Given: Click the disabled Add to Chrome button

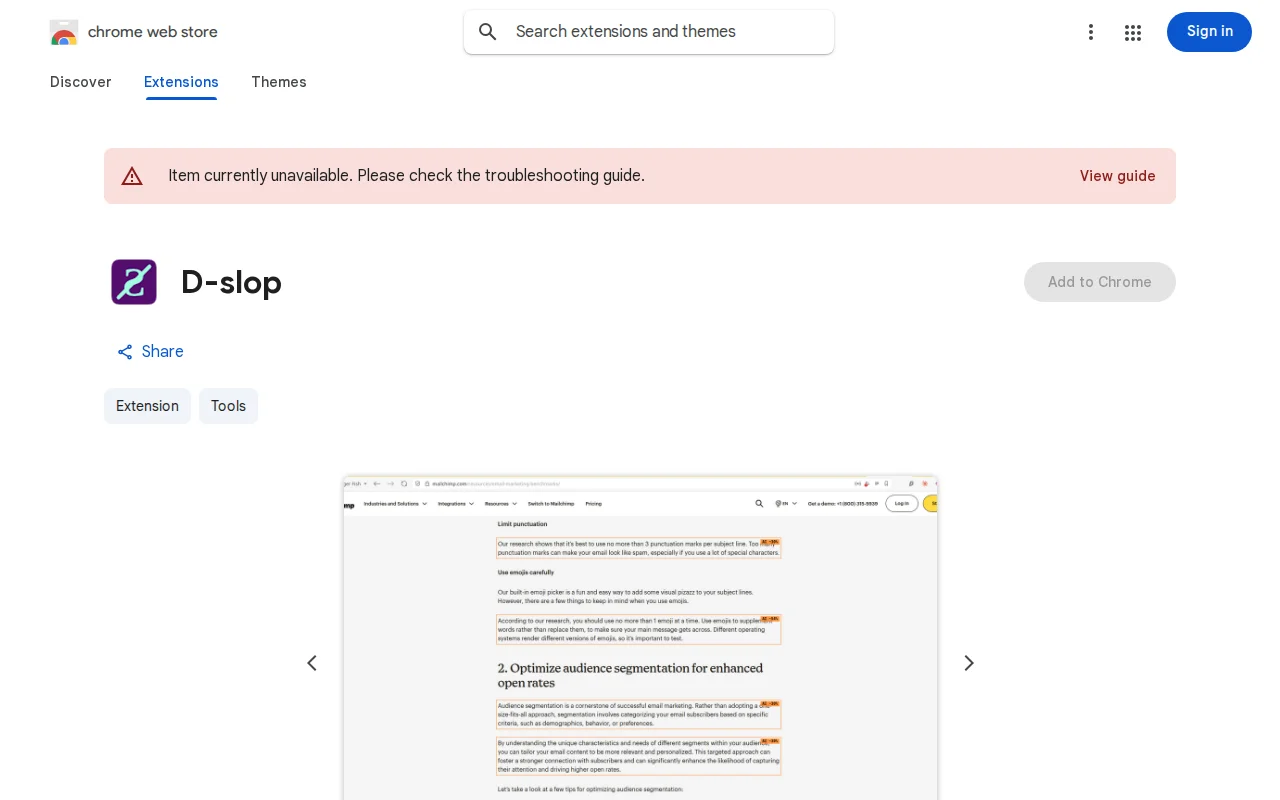Looking at the screenshot, I should point(1100,282).
